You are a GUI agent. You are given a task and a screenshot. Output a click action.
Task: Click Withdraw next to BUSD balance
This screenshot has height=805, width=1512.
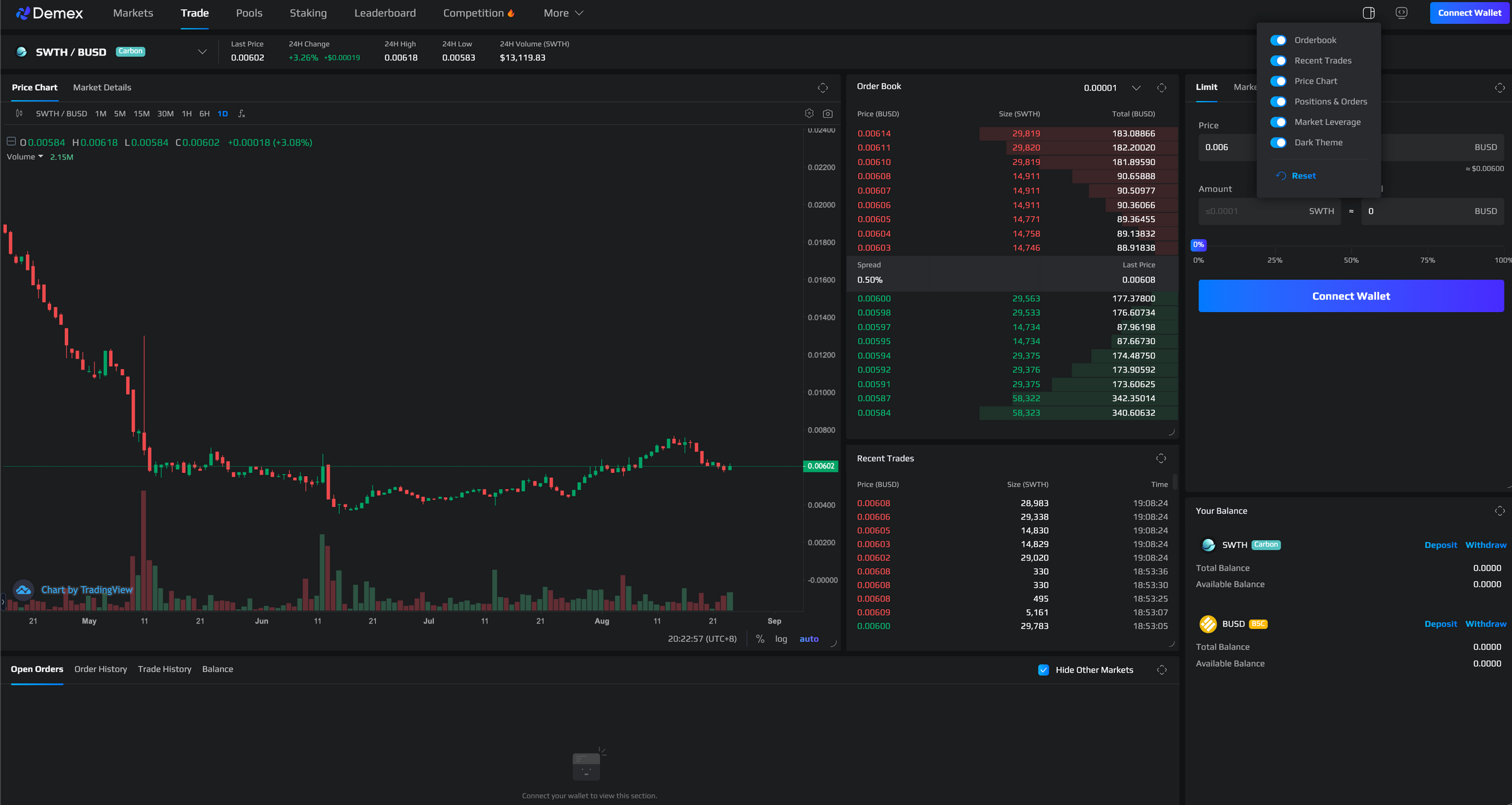(x=1486, y=623)
